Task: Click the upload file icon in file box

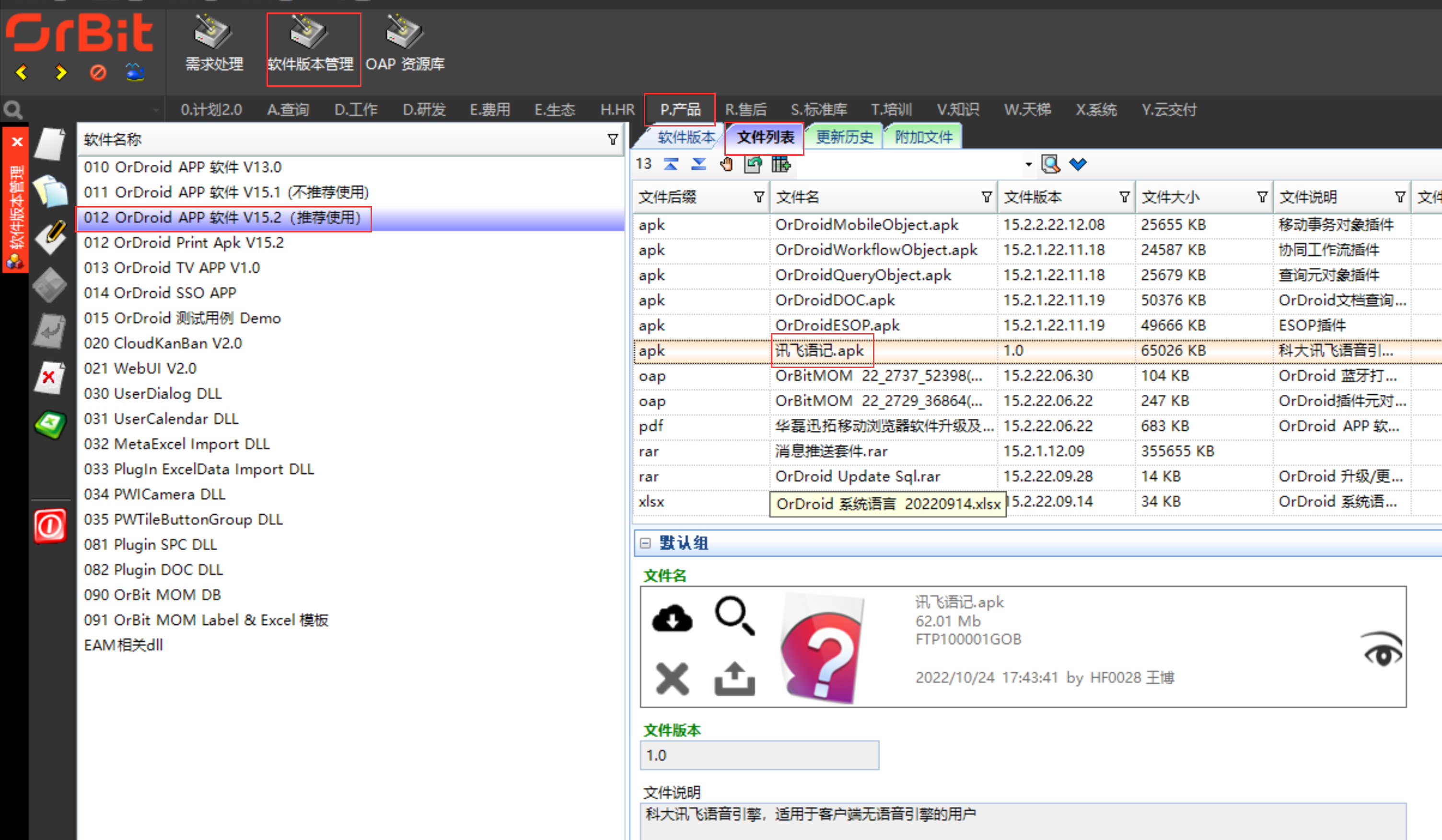Action: (x=735, y=679)
